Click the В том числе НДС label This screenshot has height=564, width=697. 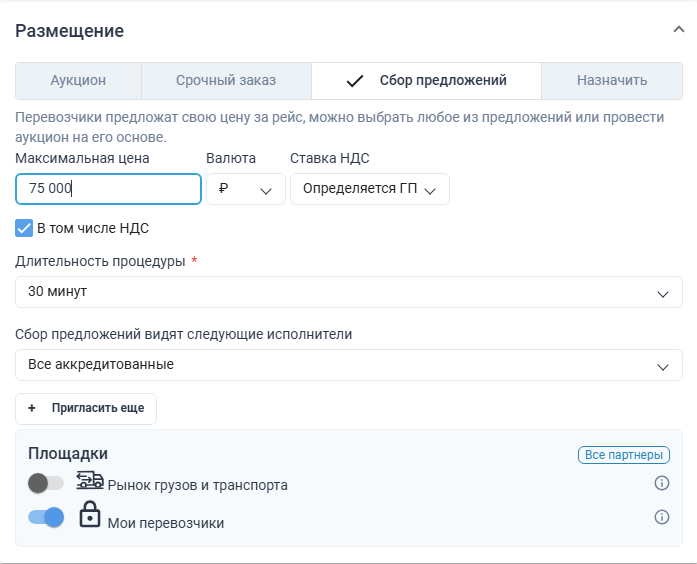tap(93, 228)
